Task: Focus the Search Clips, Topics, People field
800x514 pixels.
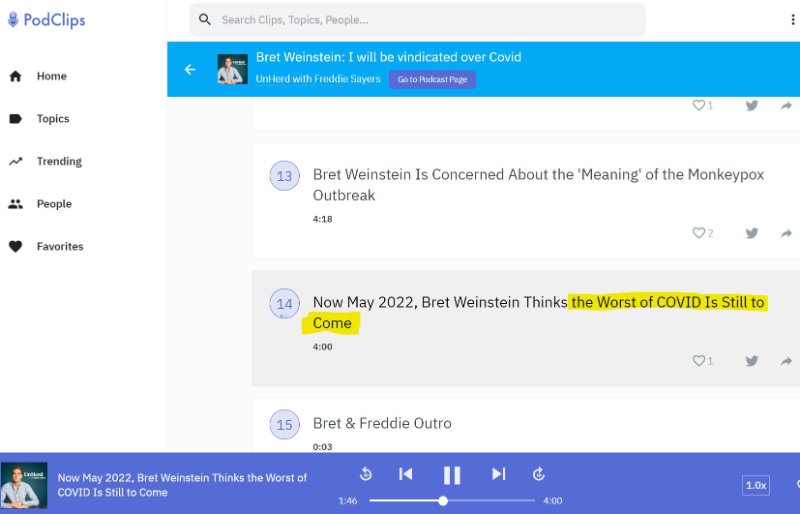Action: pyautogui.click(x=417, y=20)
